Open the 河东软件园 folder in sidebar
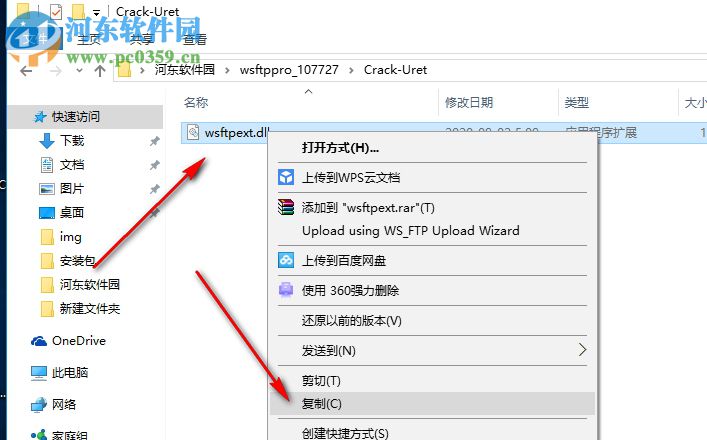This screenshot has height=440, width=707. click(x=89, y=284)
